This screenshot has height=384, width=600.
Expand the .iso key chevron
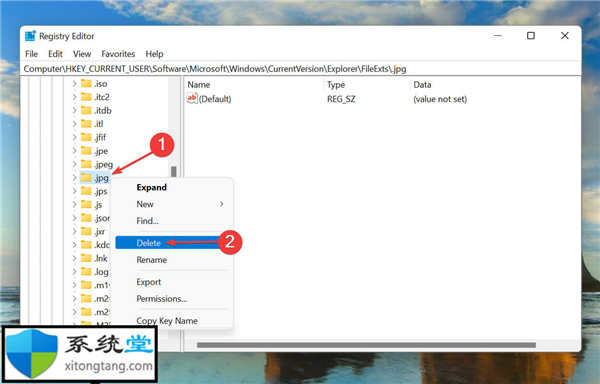click(75, 83)
